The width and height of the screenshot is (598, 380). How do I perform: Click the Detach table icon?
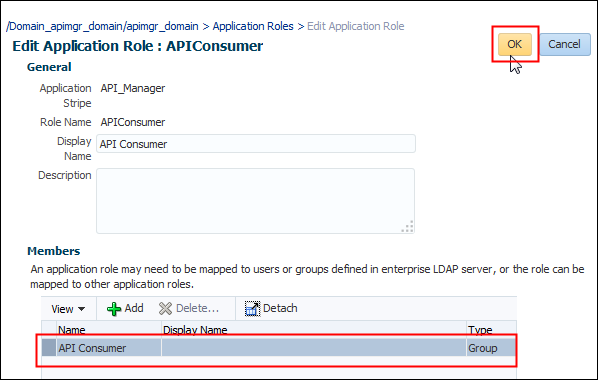coord(252,308)
